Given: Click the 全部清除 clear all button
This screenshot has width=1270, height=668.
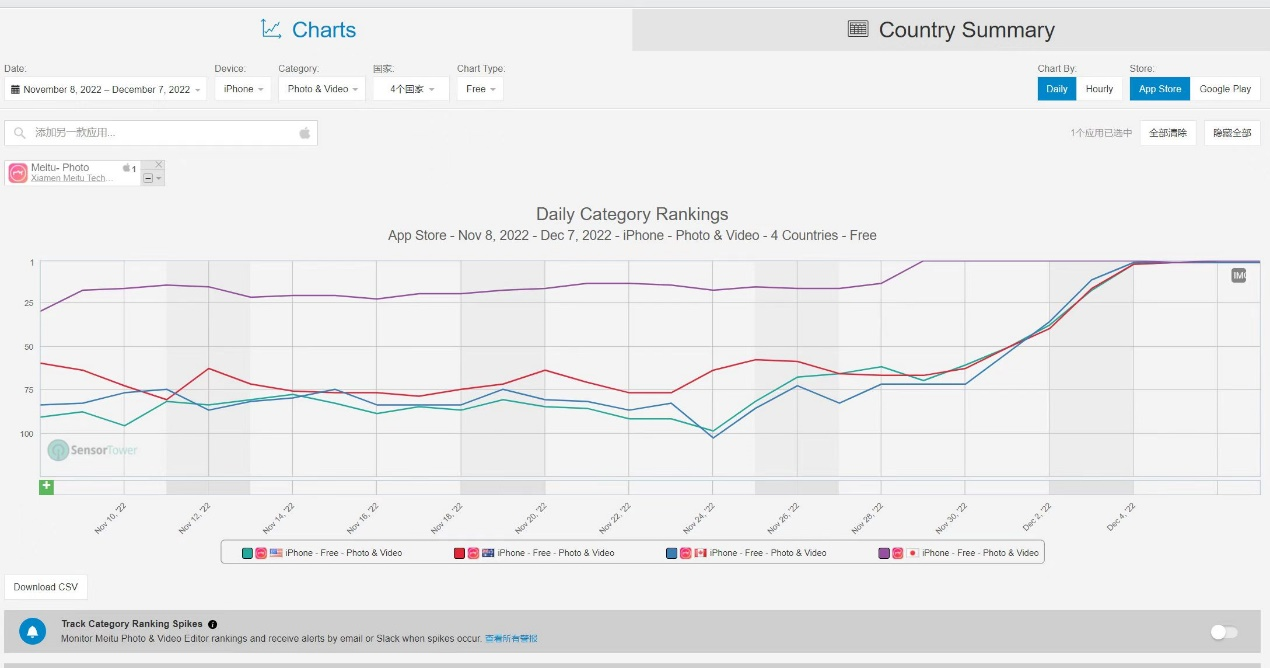Looking at the screenshot, I should [1168, 132].
